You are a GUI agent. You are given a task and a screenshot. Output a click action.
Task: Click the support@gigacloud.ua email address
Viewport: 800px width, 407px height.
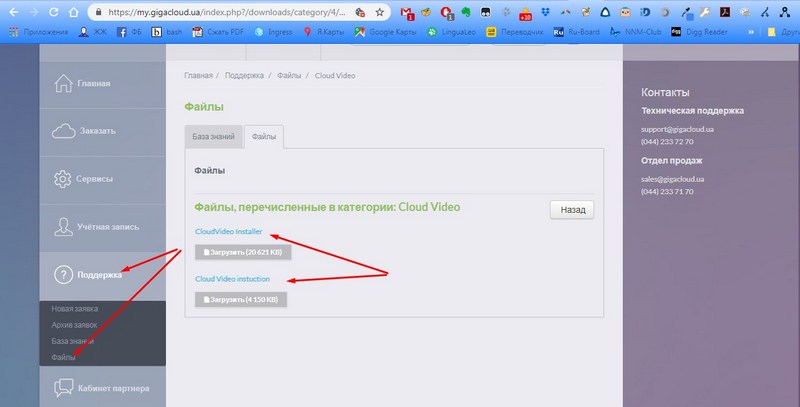[677, 130]
